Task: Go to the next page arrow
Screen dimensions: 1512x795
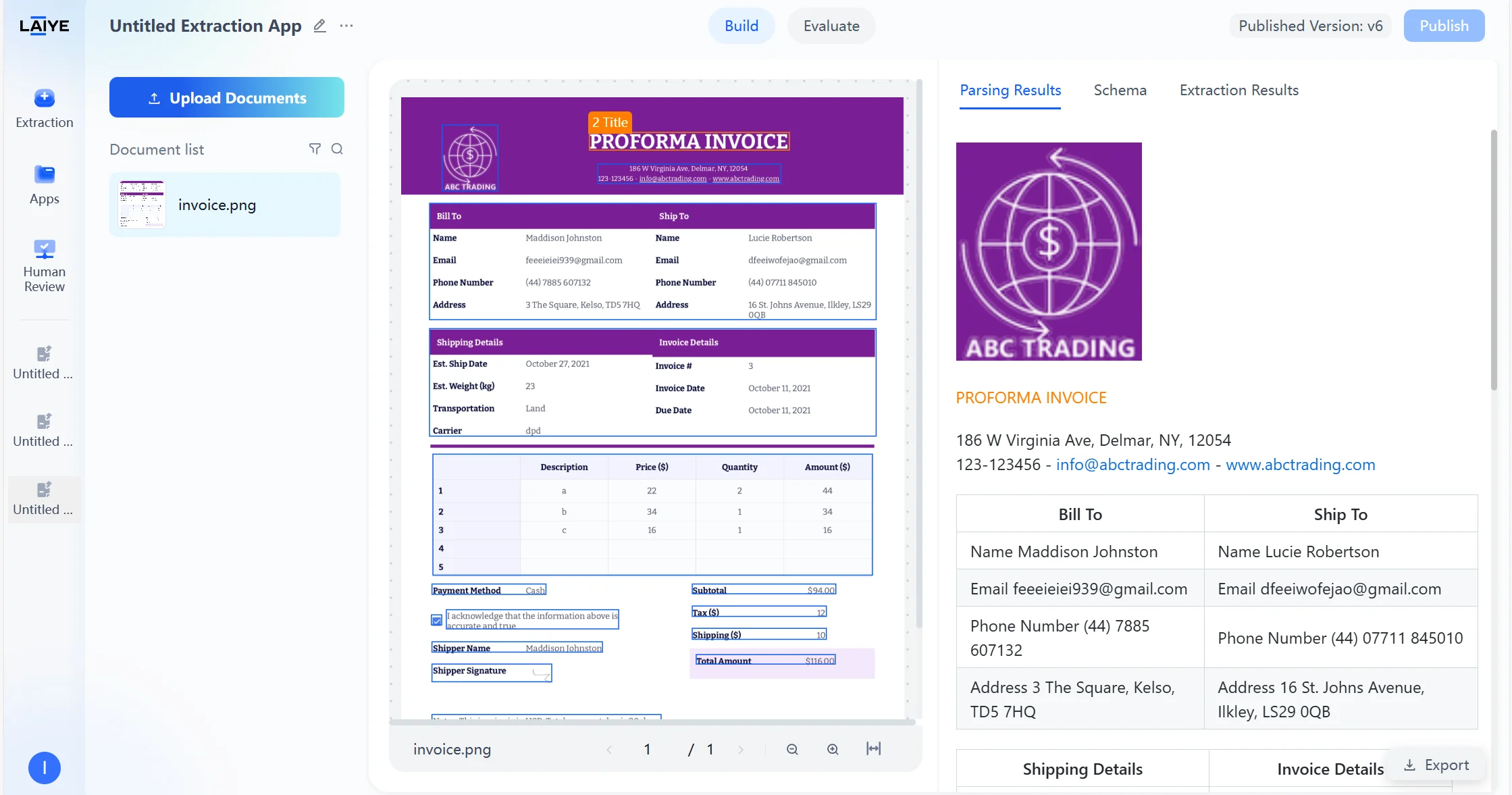Action: (x=741, y=749)
